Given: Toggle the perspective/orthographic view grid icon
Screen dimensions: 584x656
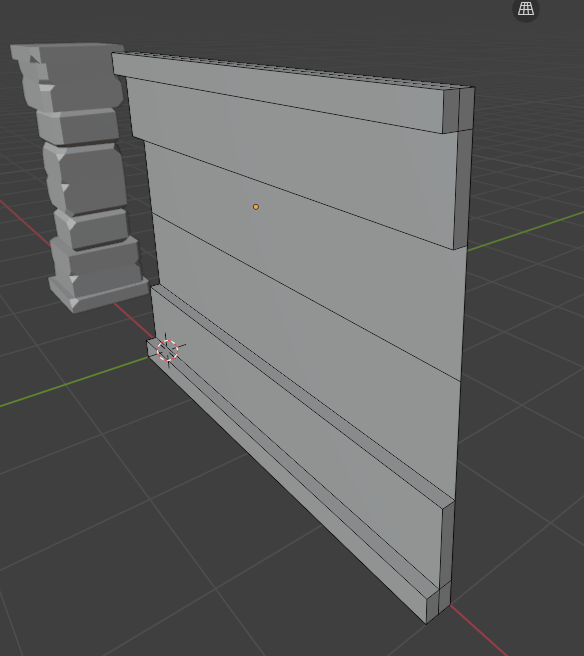Looking at the screenshot, I should click(x=526, y=9).
